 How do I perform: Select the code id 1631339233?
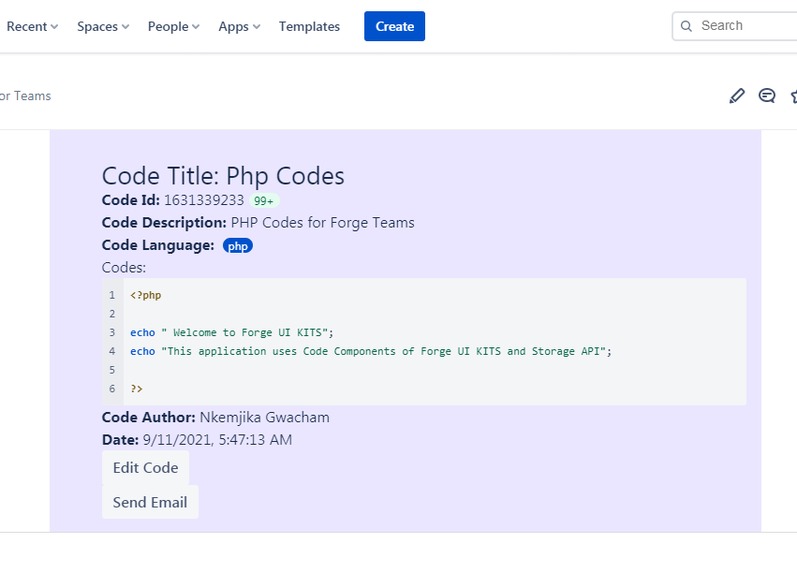204,200
